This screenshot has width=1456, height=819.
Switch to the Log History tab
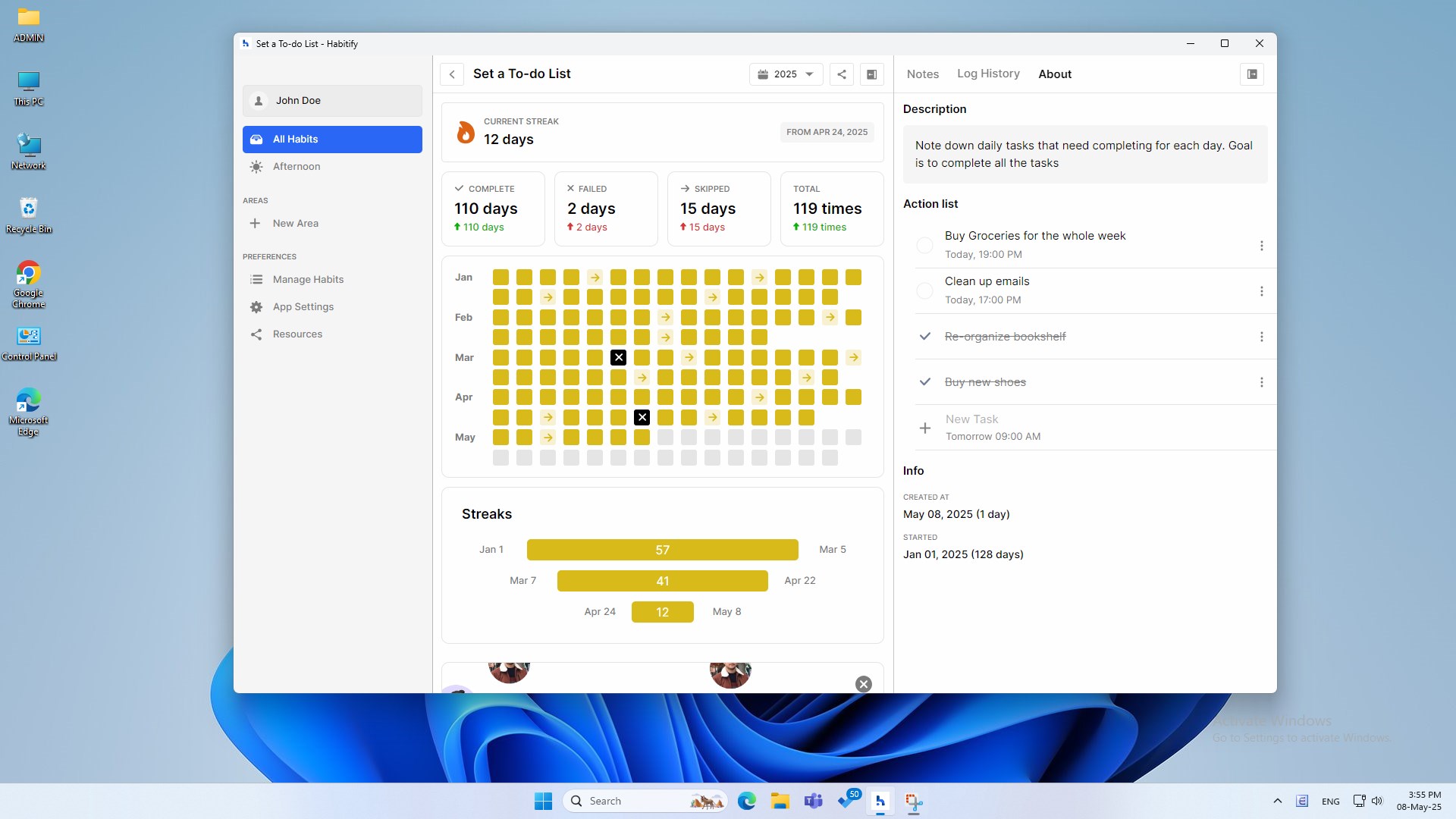(x=988, y=74)
